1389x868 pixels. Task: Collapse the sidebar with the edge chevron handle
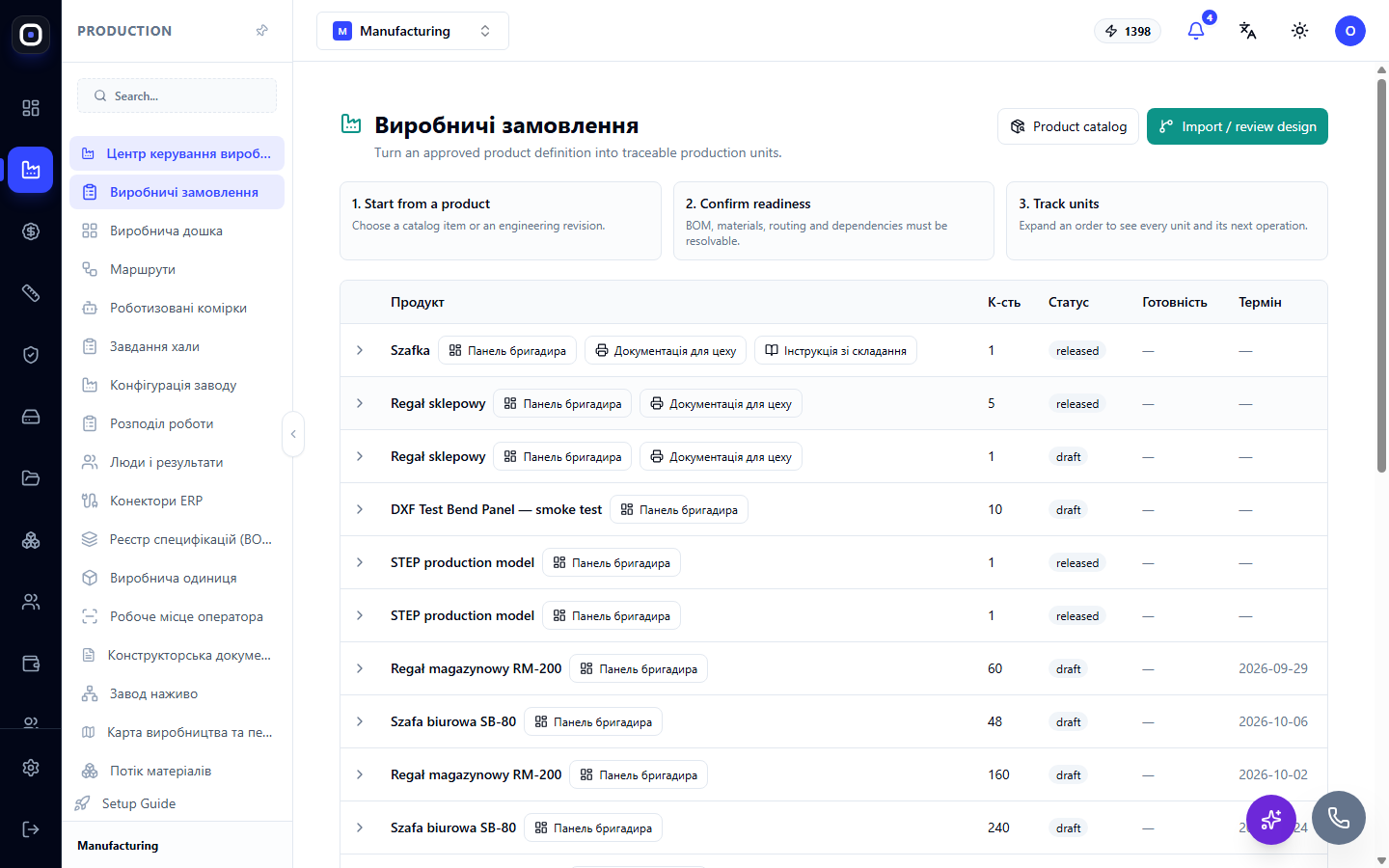[293, 434]
